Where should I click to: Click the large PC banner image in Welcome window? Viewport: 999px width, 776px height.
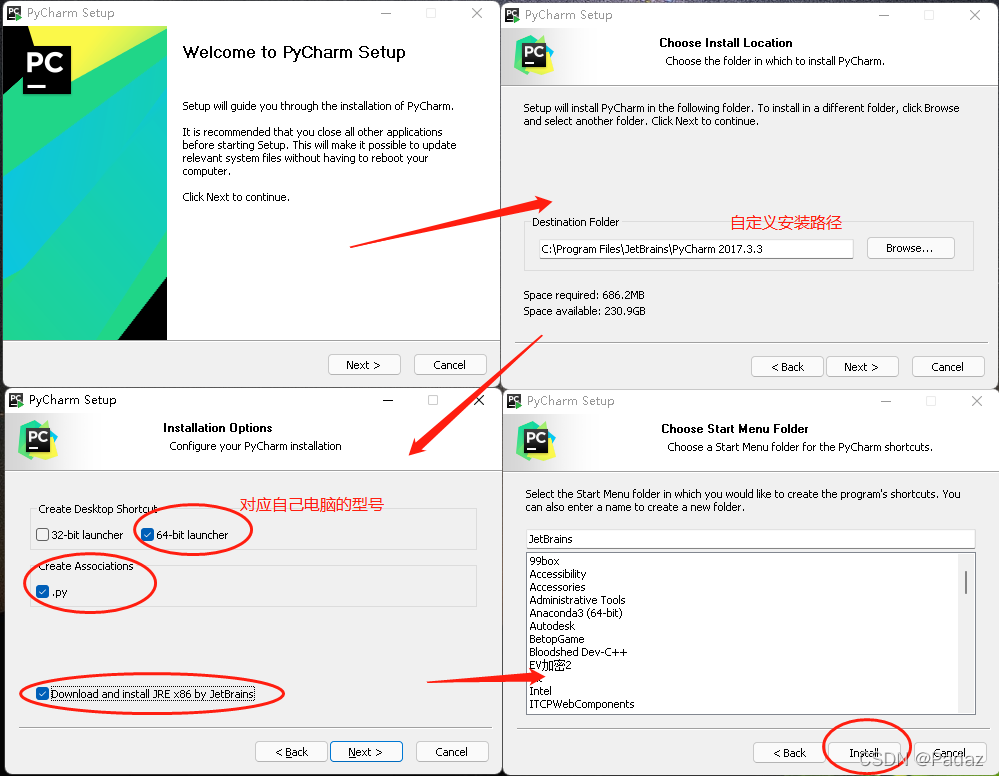[x=85, y=183]
